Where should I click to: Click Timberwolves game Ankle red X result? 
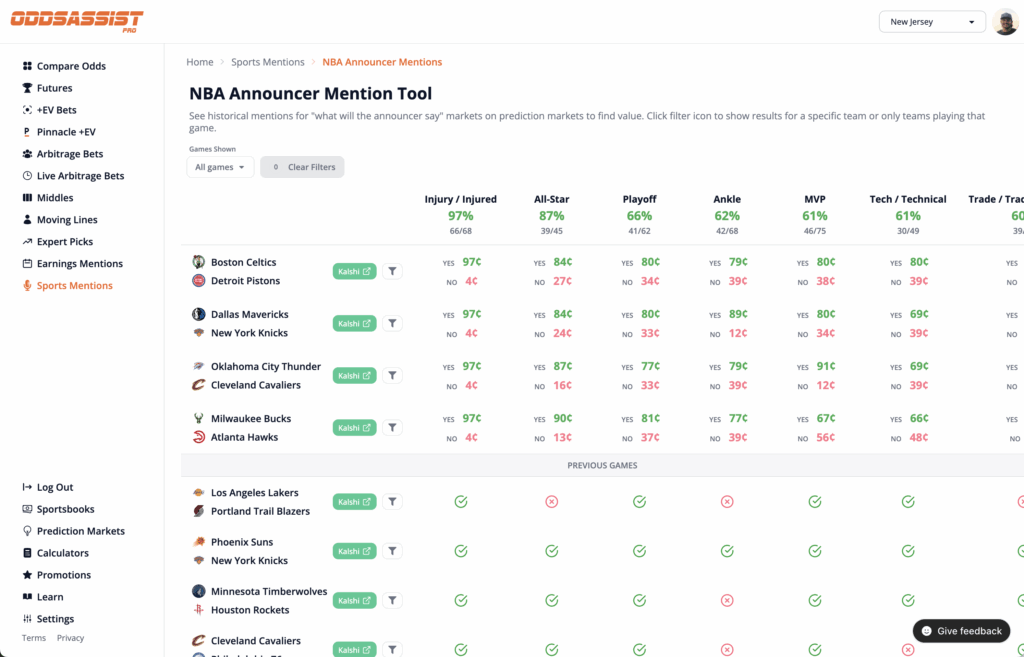(727, 600)
